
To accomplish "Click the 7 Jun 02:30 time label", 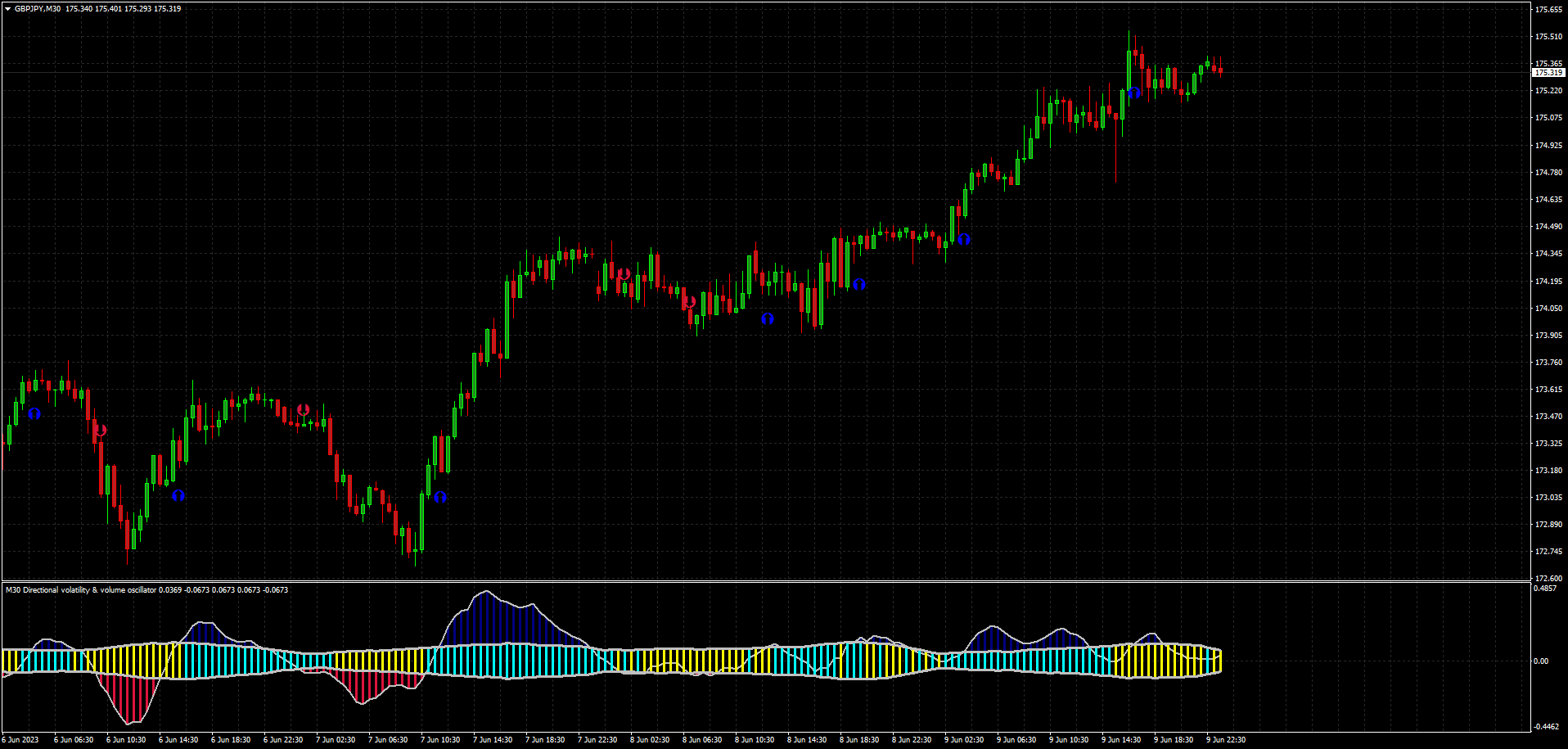I will point(336,740).
